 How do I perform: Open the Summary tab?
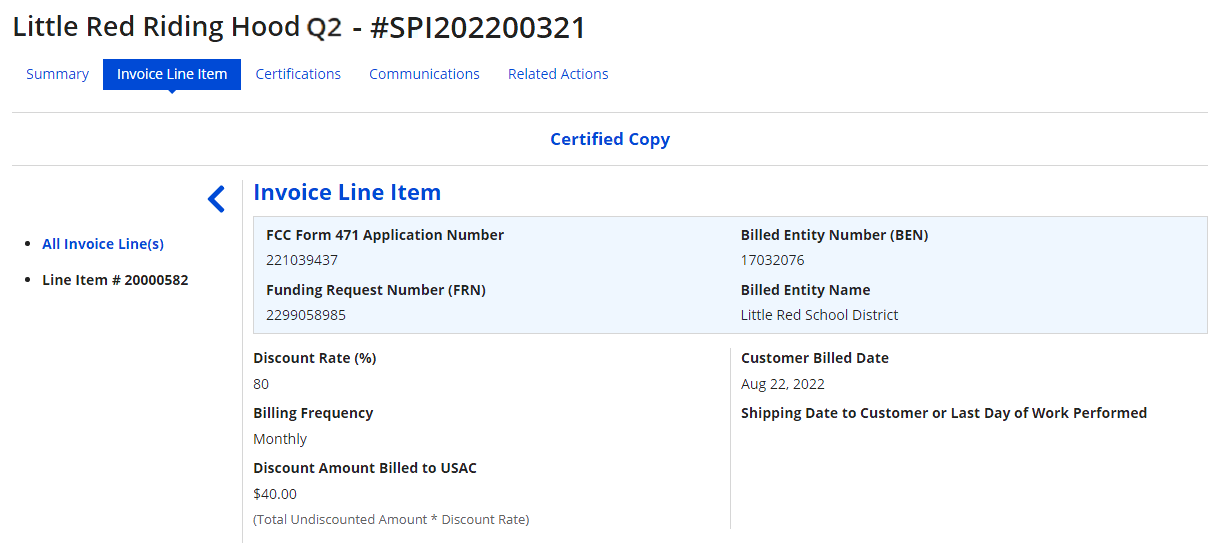pyautogui.click(x=57, y=74)
